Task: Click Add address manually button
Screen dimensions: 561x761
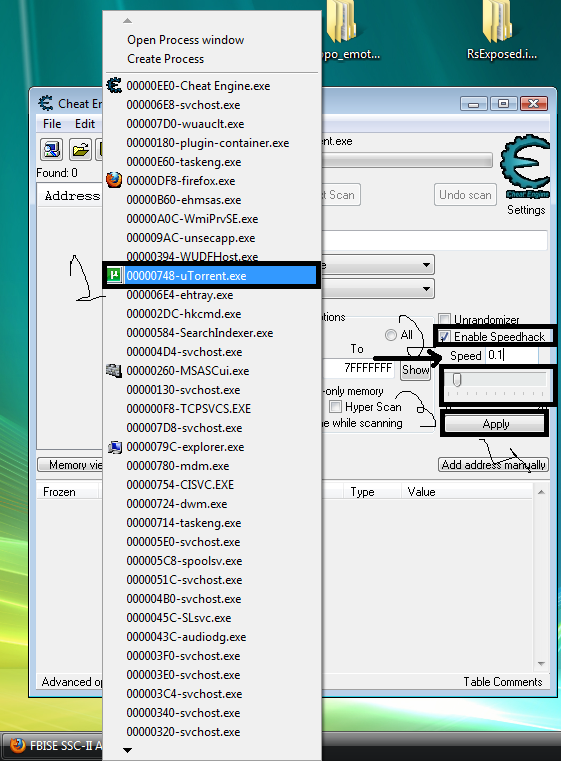Action: [x=493, y=464]
